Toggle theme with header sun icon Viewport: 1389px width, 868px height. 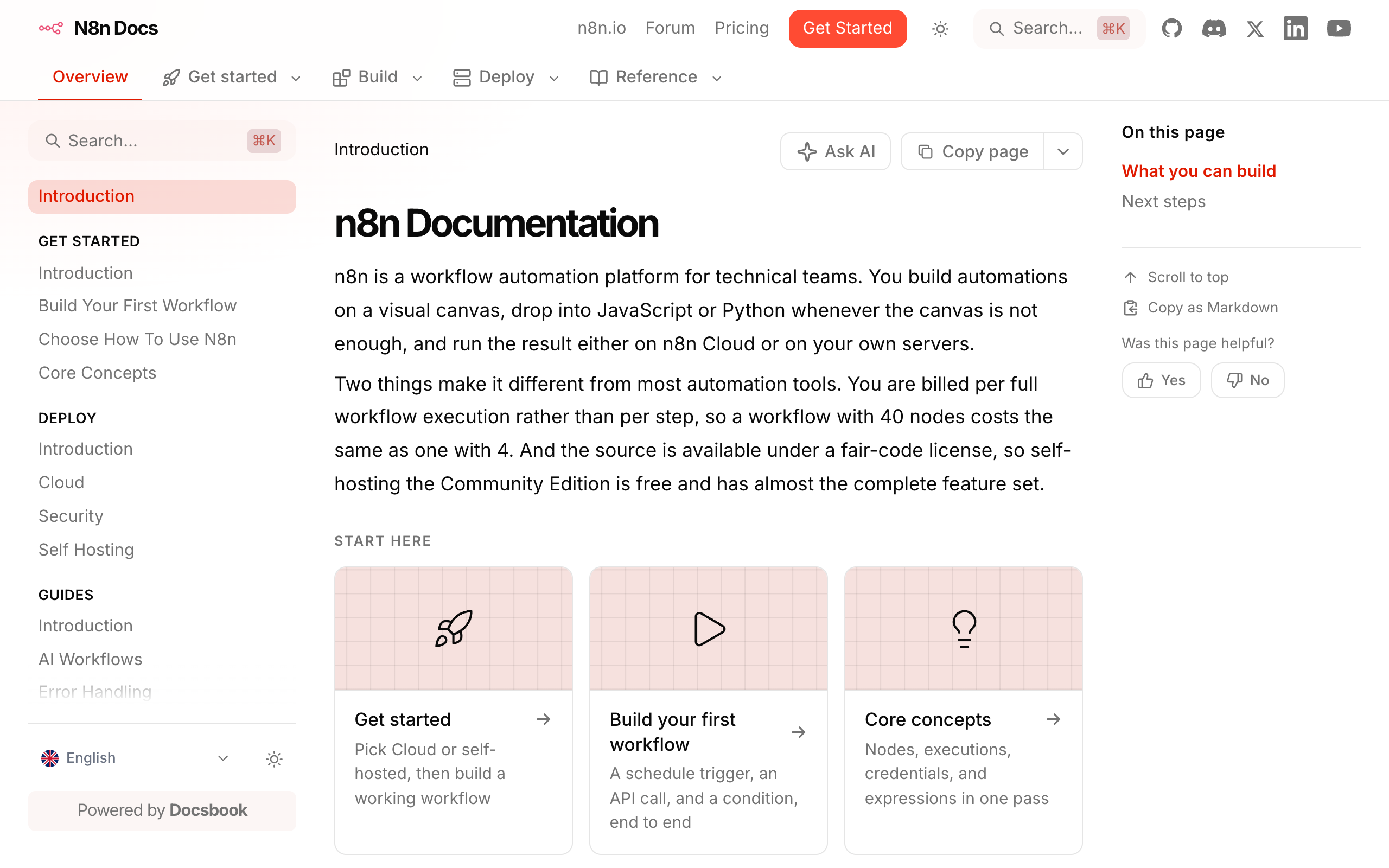point(940,28)
